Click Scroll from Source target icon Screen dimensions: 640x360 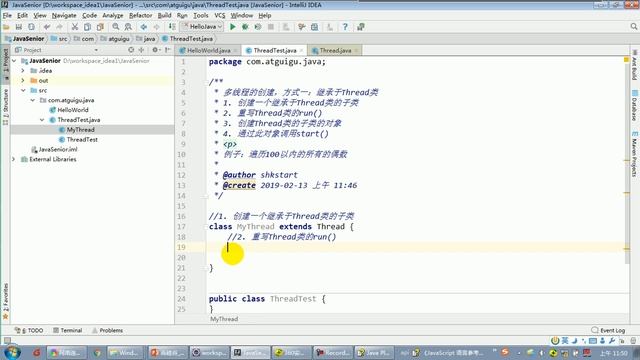click(x=131, y=50)
